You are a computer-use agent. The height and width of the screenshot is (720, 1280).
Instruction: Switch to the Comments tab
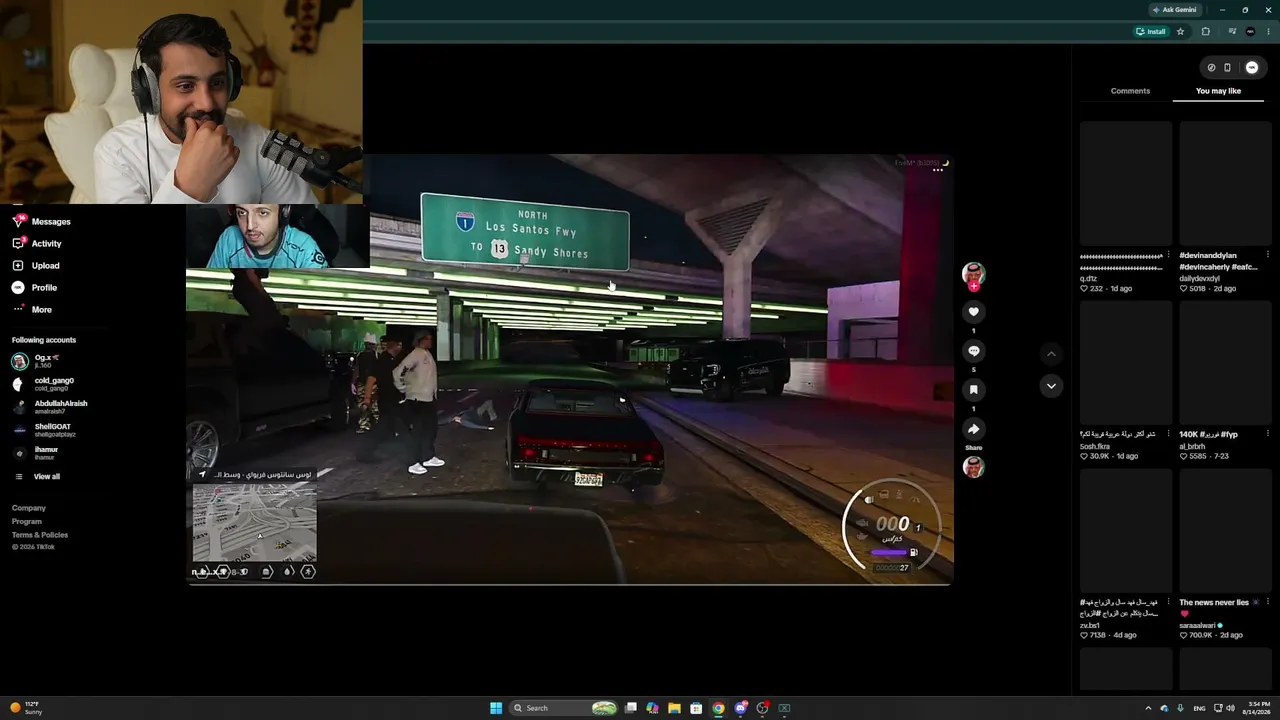(x=1130, y=91)
